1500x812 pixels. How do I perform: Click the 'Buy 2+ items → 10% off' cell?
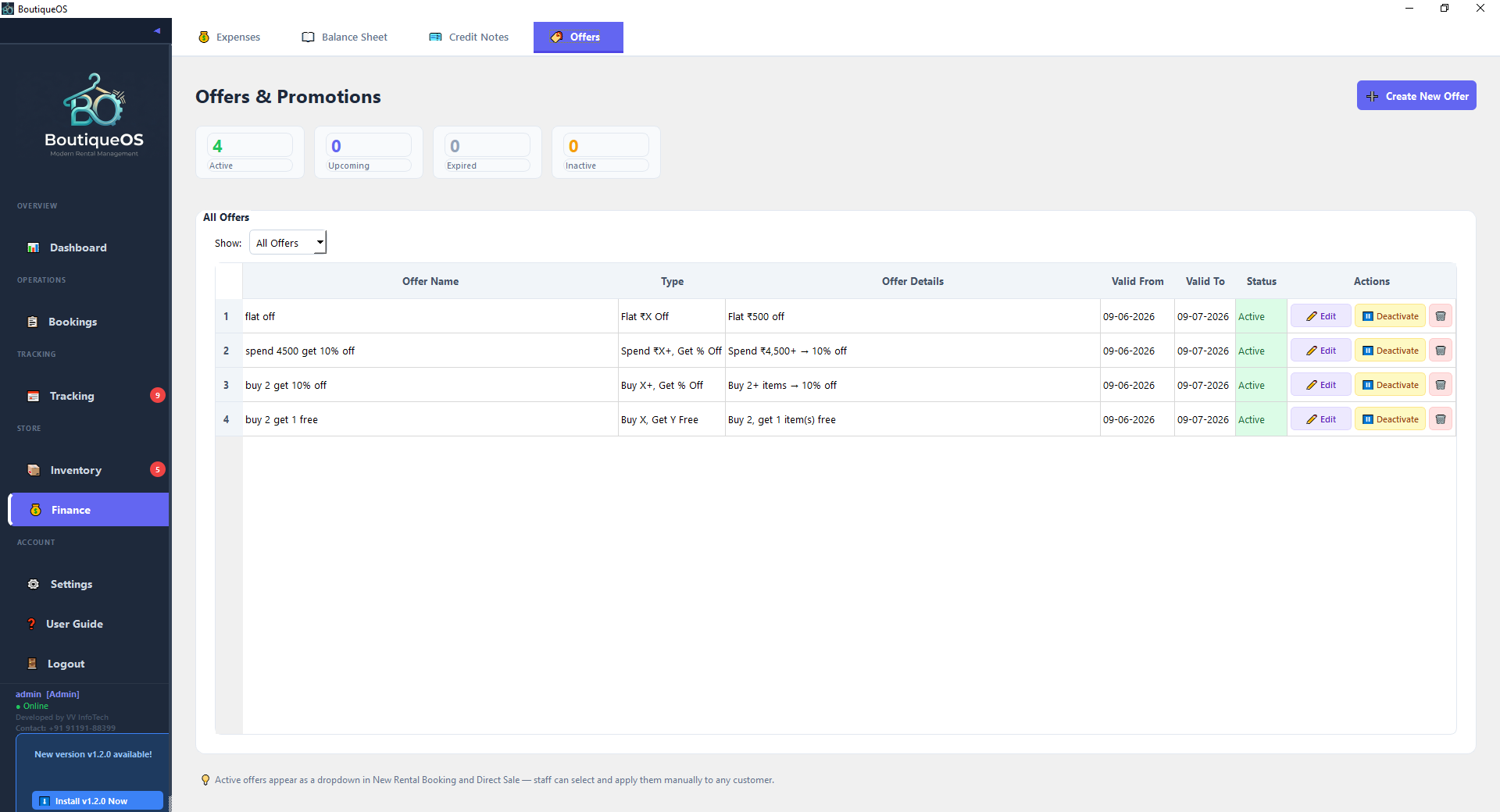tap(912, 385)
